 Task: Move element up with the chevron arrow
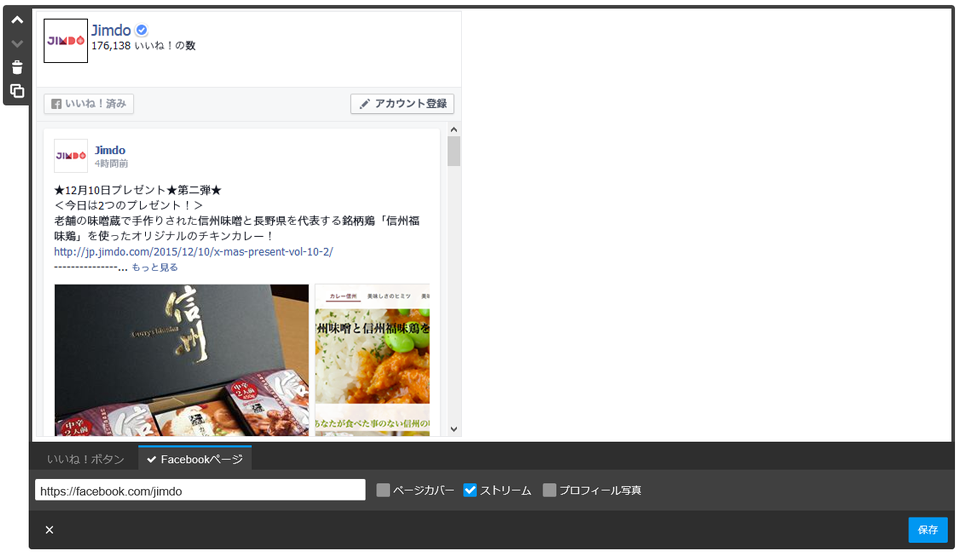coord(17,20)
